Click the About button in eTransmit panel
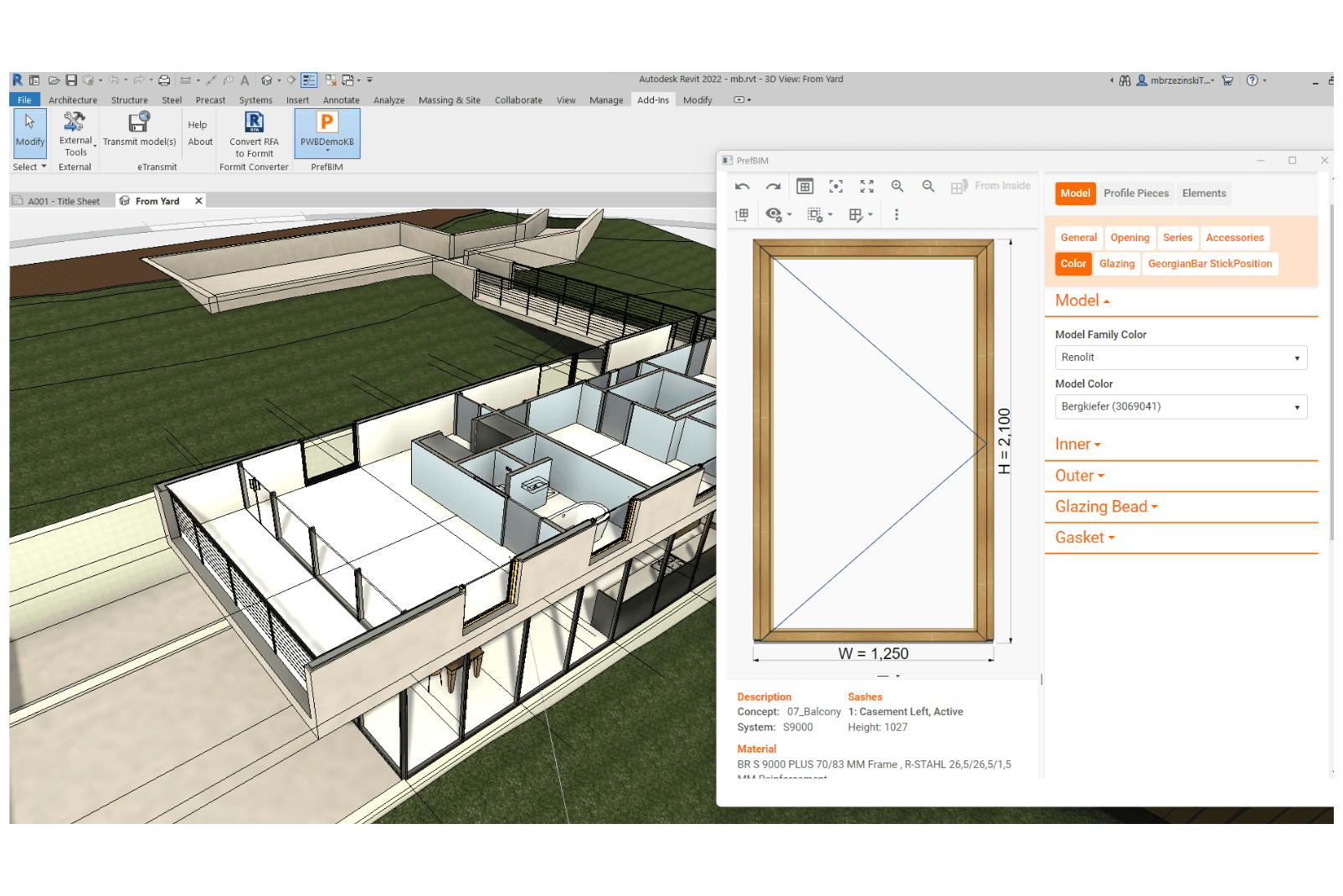Image resolution: width=1343 pixels, height=896 pixels. tap(200, 142)
